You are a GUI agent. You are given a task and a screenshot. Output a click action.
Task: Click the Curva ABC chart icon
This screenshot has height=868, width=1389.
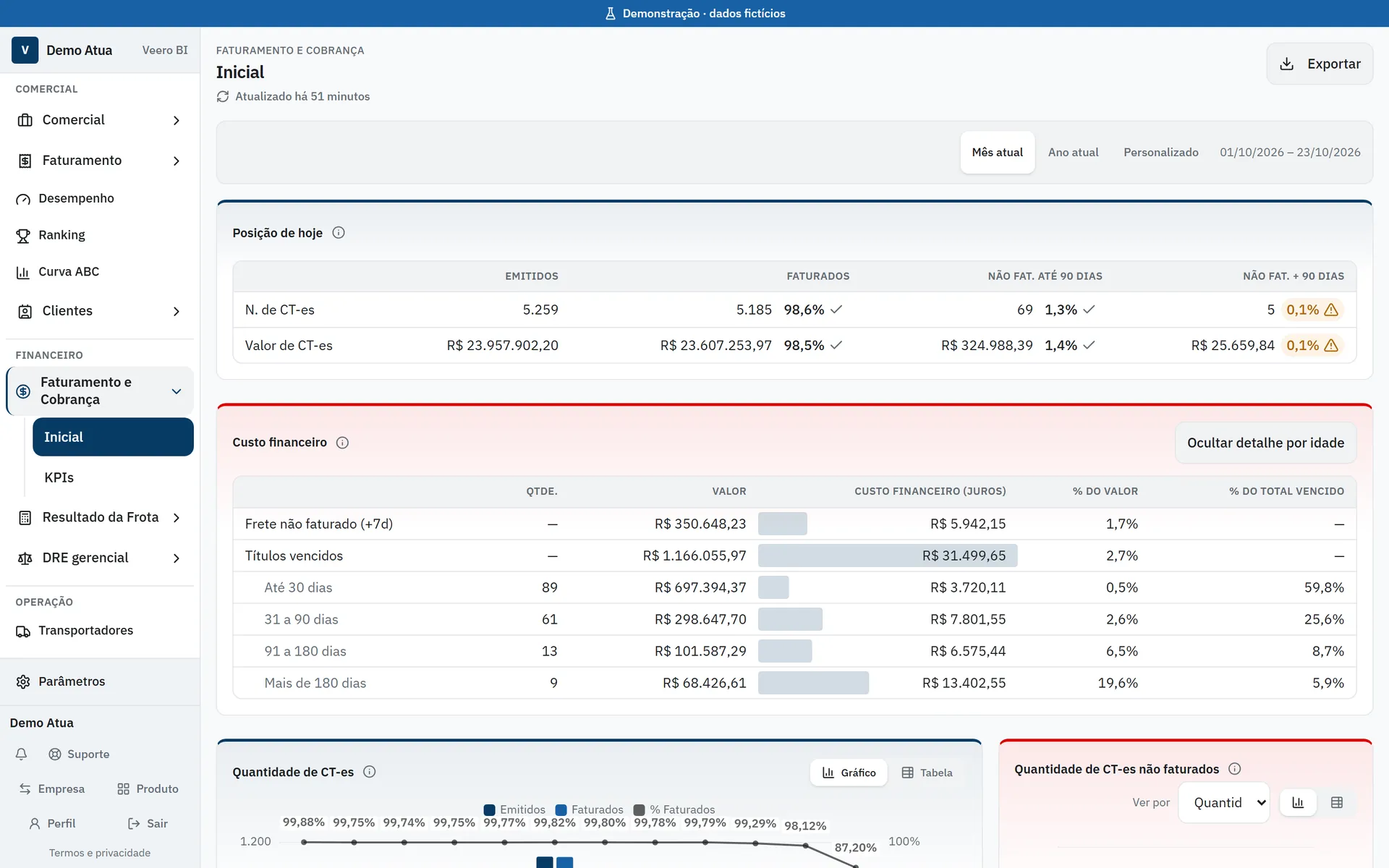click(23, 272)
